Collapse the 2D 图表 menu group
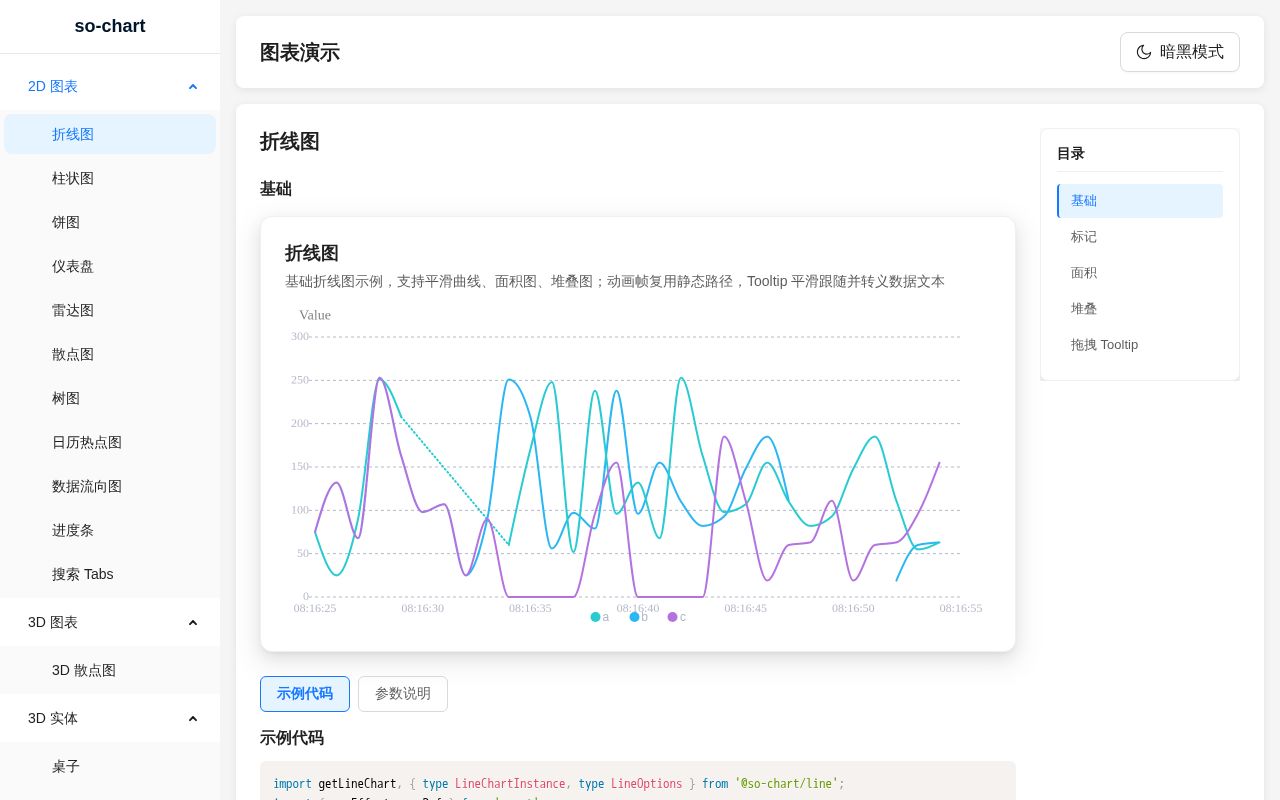 tap(110, 86)
